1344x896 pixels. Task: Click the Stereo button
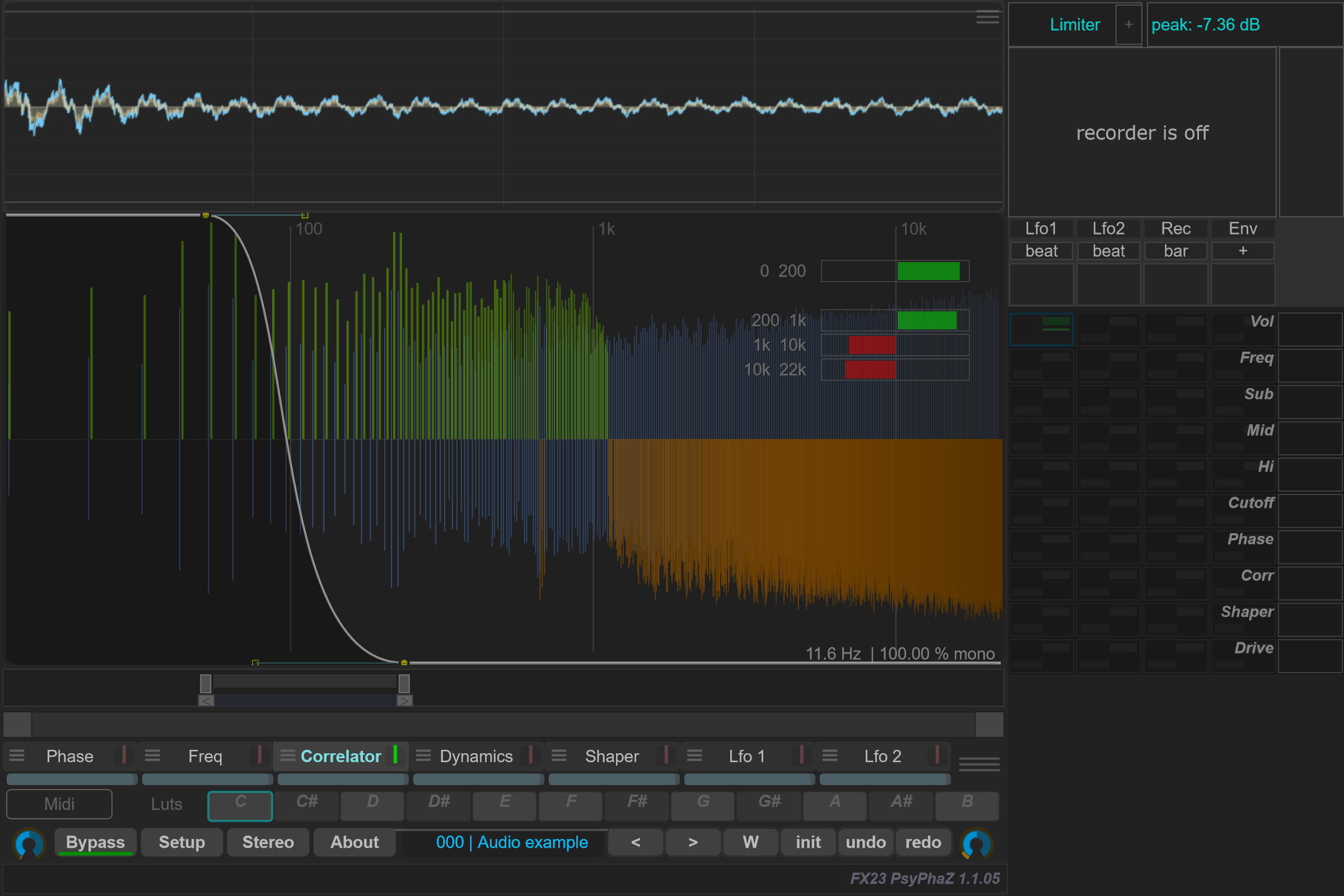(268, 842)
